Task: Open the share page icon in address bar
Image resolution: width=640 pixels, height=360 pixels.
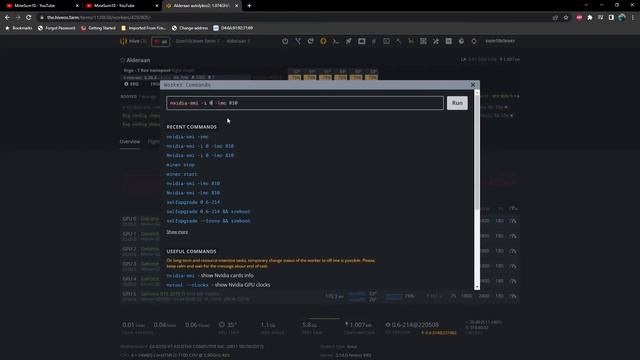Action: (x=555, y=18)
